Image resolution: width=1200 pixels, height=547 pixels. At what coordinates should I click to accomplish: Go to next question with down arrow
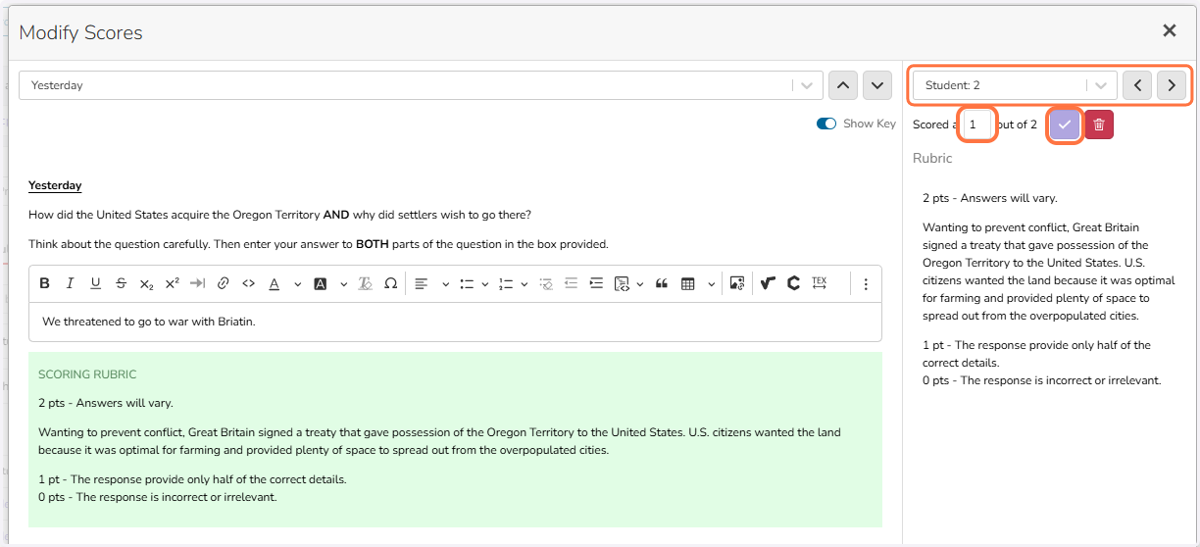point(877,85)
